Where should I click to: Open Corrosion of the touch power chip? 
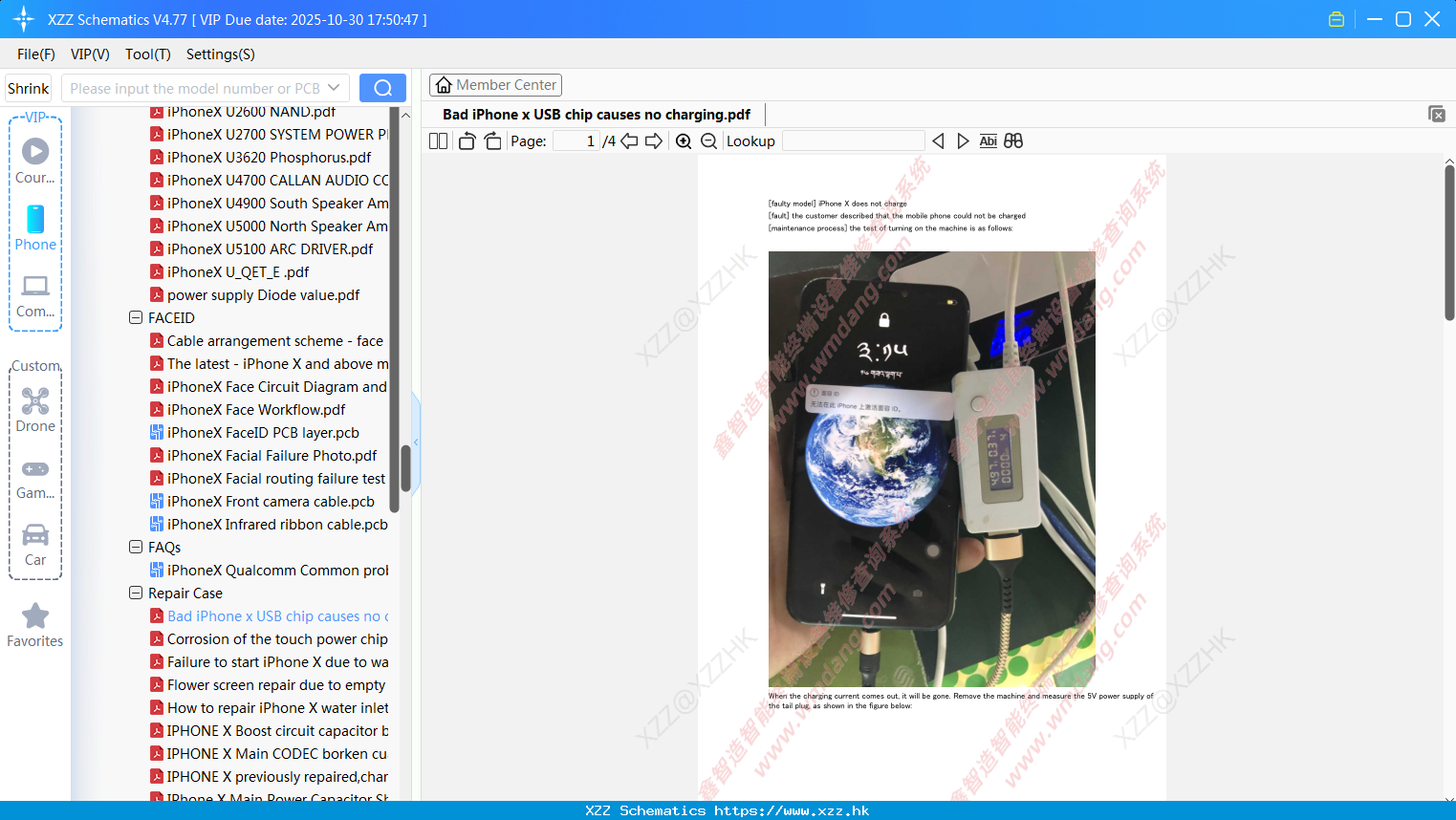(270, 639)
